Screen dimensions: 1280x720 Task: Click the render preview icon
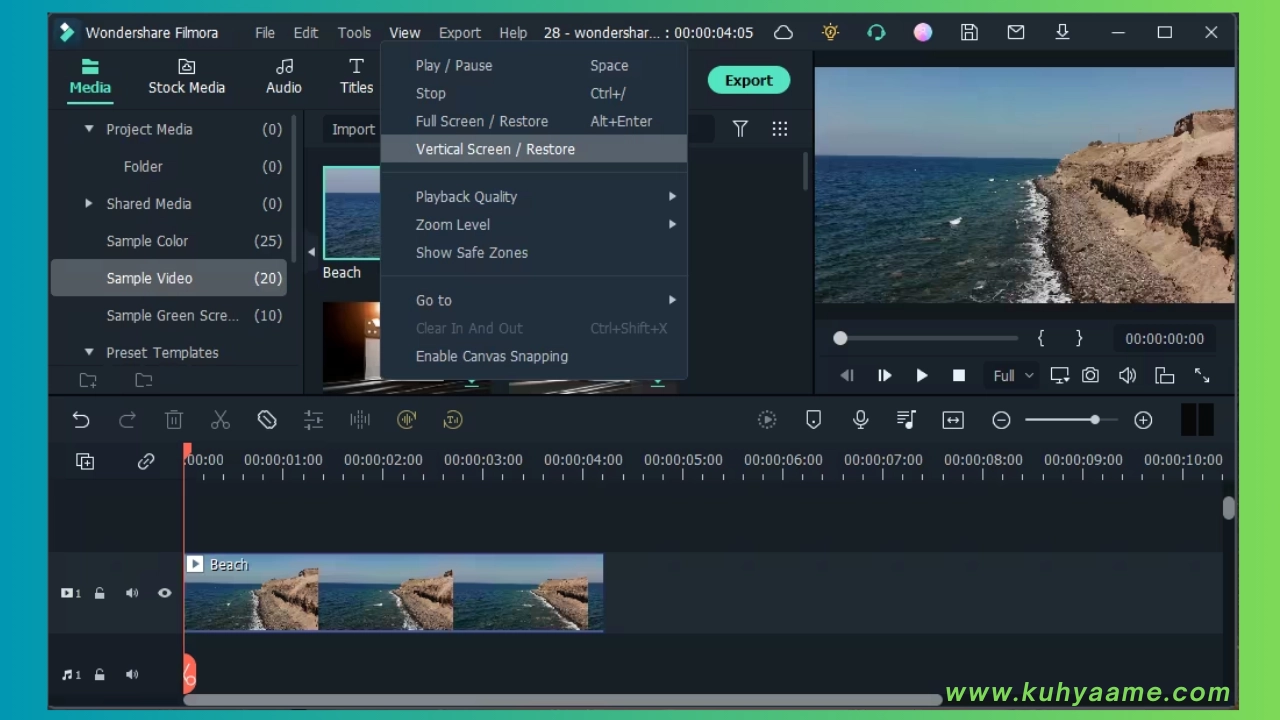coord(767,420)
